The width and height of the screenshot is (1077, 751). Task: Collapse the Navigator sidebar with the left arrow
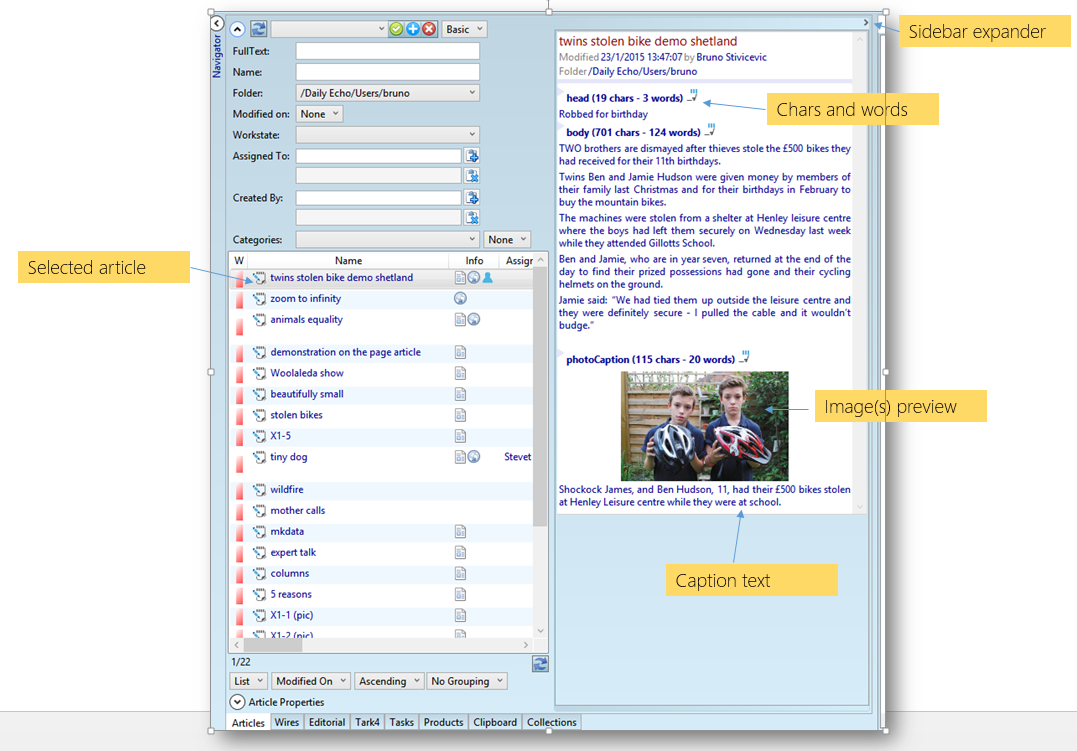(x=217, y=24)
